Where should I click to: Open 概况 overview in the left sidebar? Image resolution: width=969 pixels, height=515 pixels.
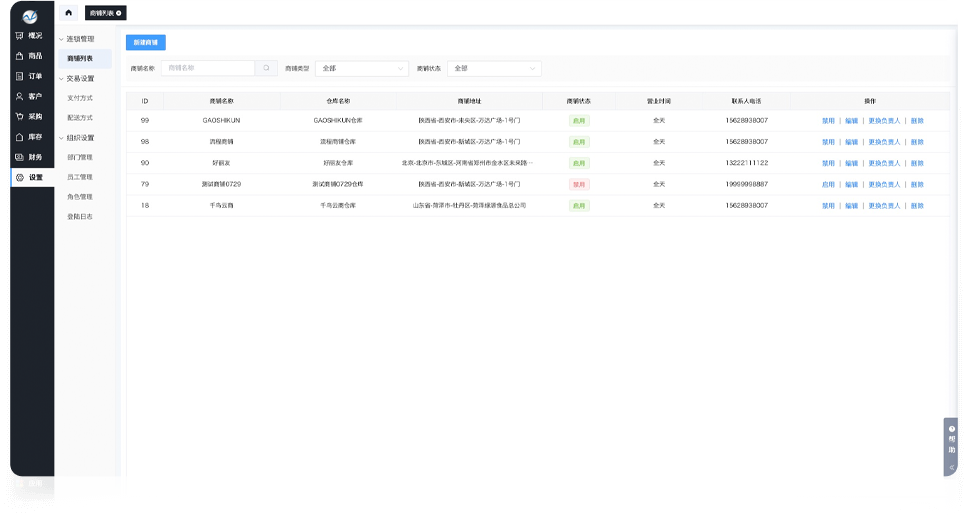coord(28,36)
